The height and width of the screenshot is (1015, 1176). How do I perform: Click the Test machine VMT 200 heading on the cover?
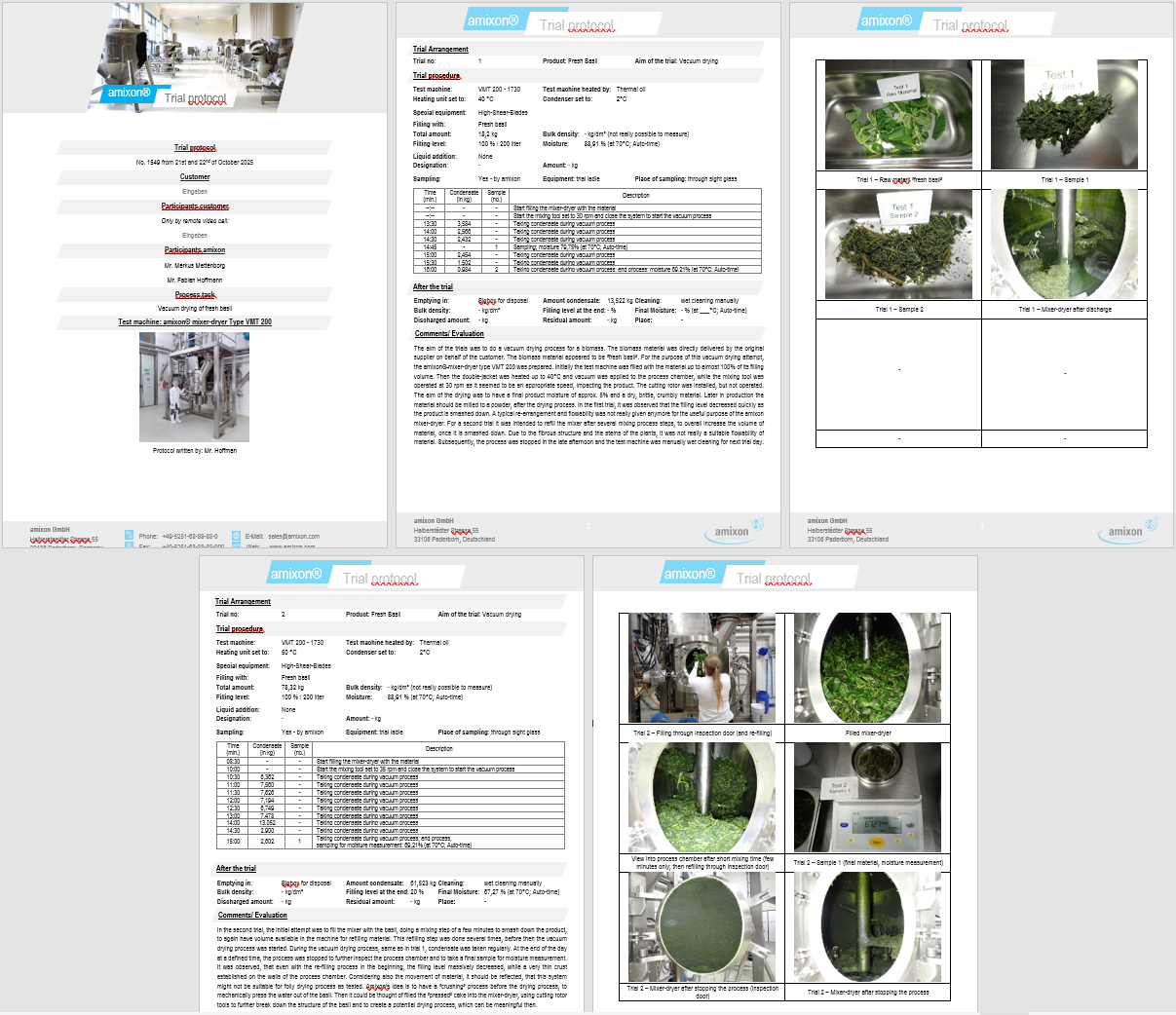pyautogui.click(x=195, y=321)
